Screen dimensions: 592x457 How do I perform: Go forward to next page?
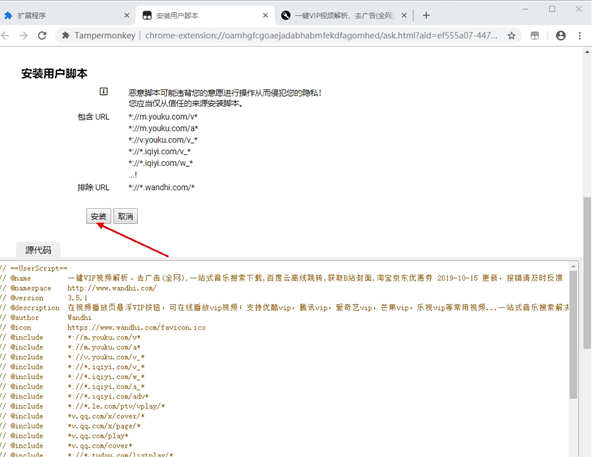click(23, 36)
